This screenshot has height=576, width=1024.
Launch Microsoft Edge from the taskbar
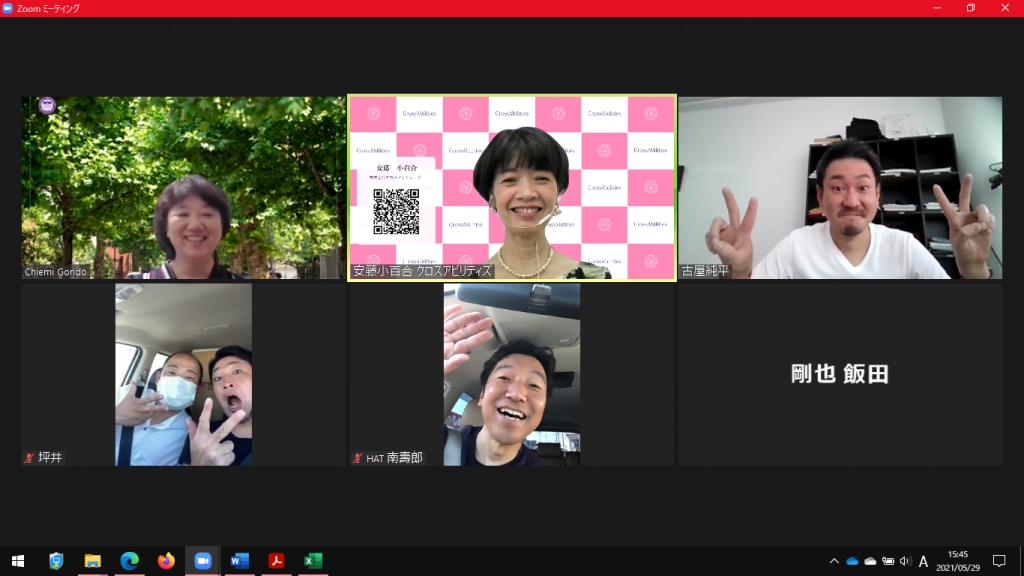[x=129, y=561]
